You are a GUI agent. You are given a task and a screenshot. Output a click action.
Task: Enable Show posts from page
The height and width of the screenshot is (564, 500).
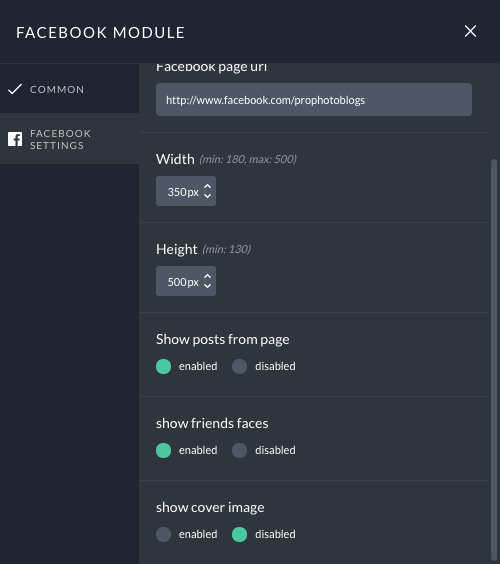pyautogui.click(x=163, y=367)
